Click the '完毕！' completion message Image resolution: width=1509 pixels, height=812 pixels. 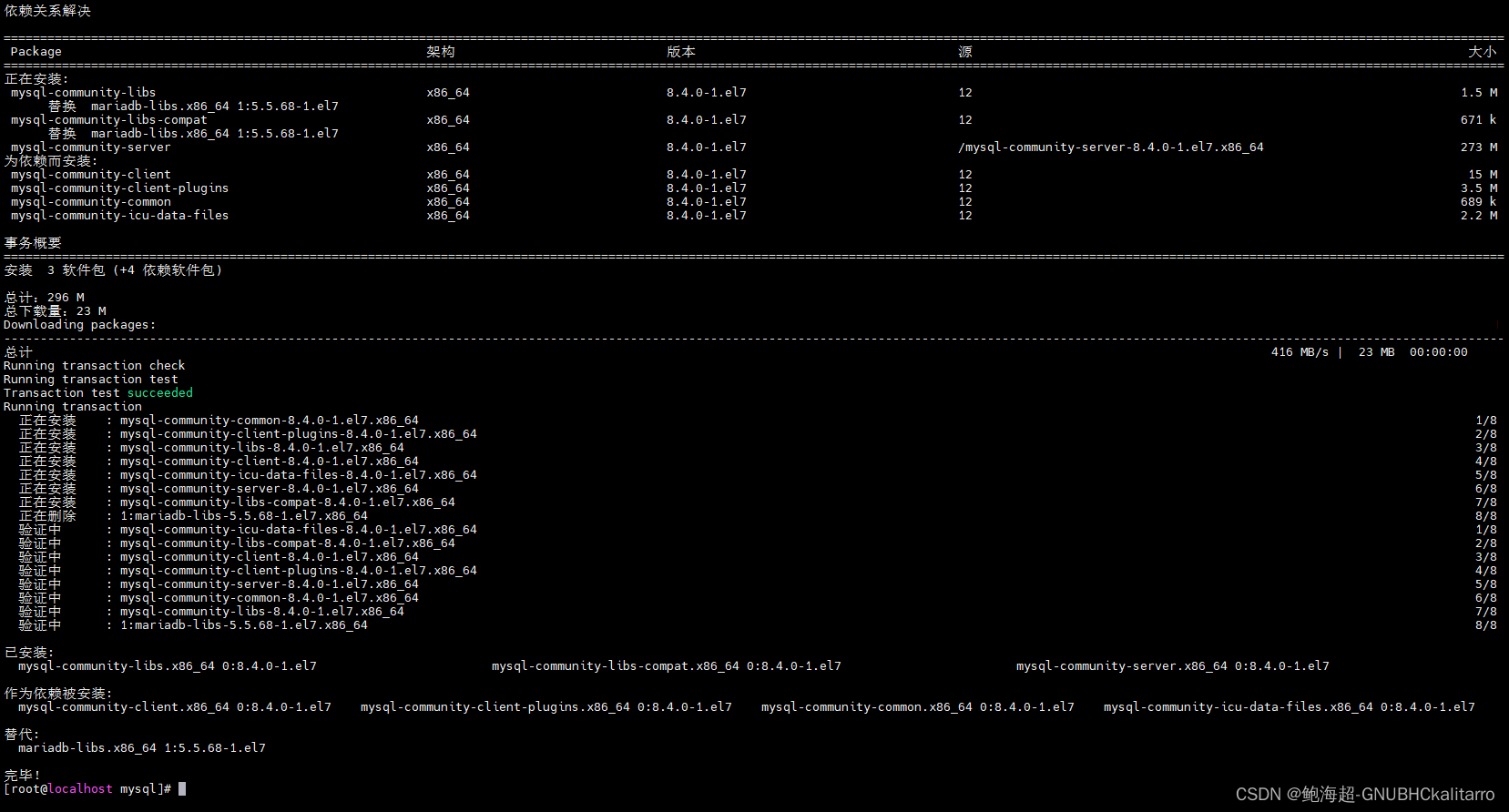(x=23, y=776)
